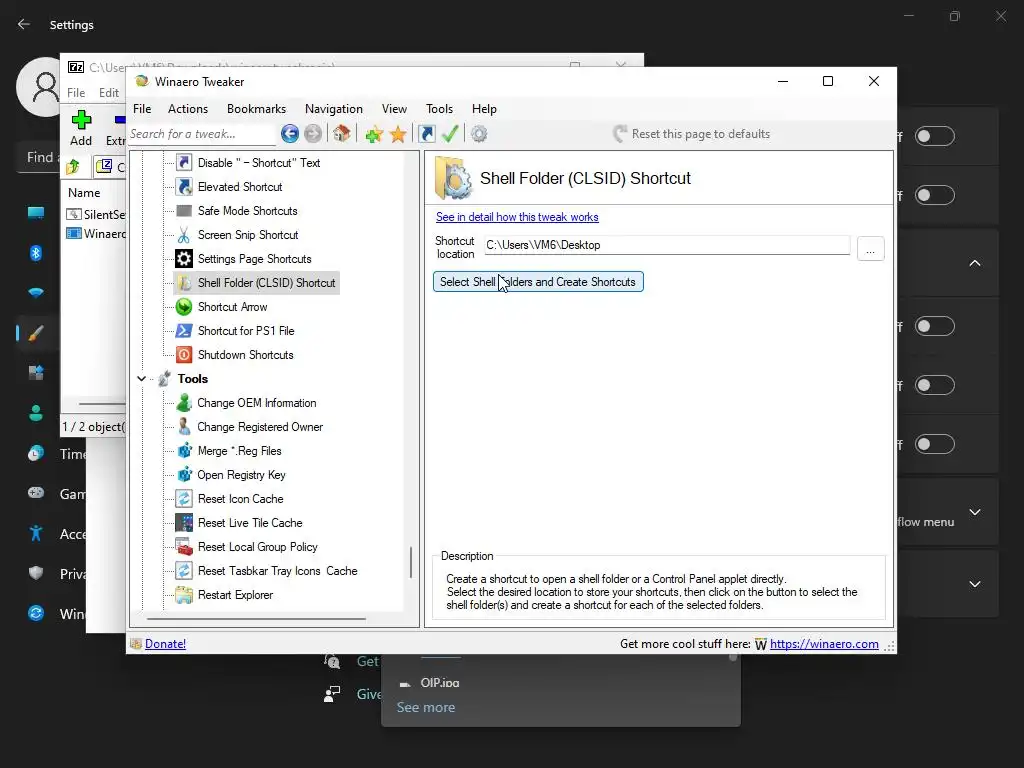
Task: Click the Donate! link
Action: click(165, 644)
